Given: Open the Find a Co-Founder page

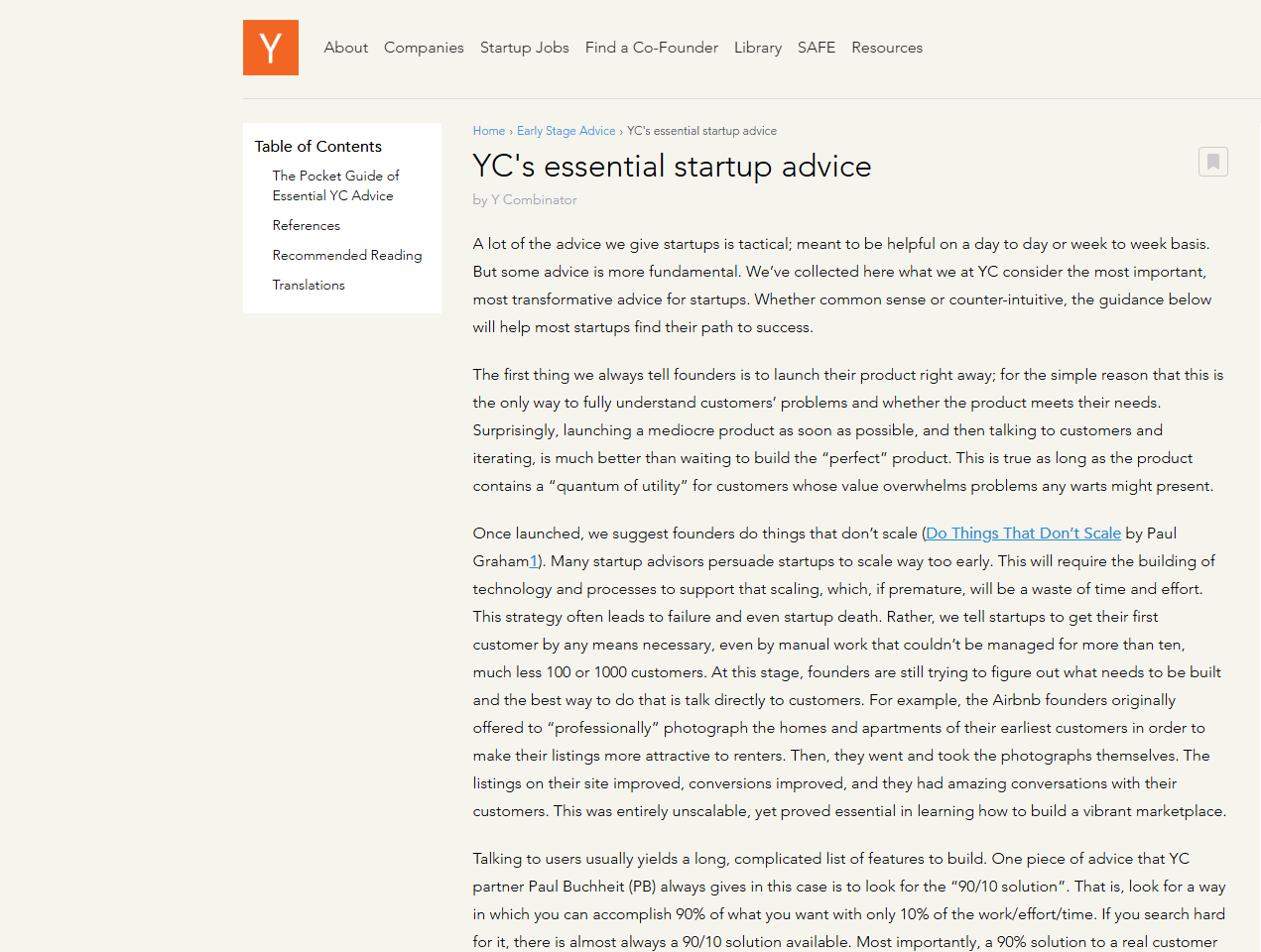Looking at the screenshot, I should pyautogui.click(x=651, y=48).
